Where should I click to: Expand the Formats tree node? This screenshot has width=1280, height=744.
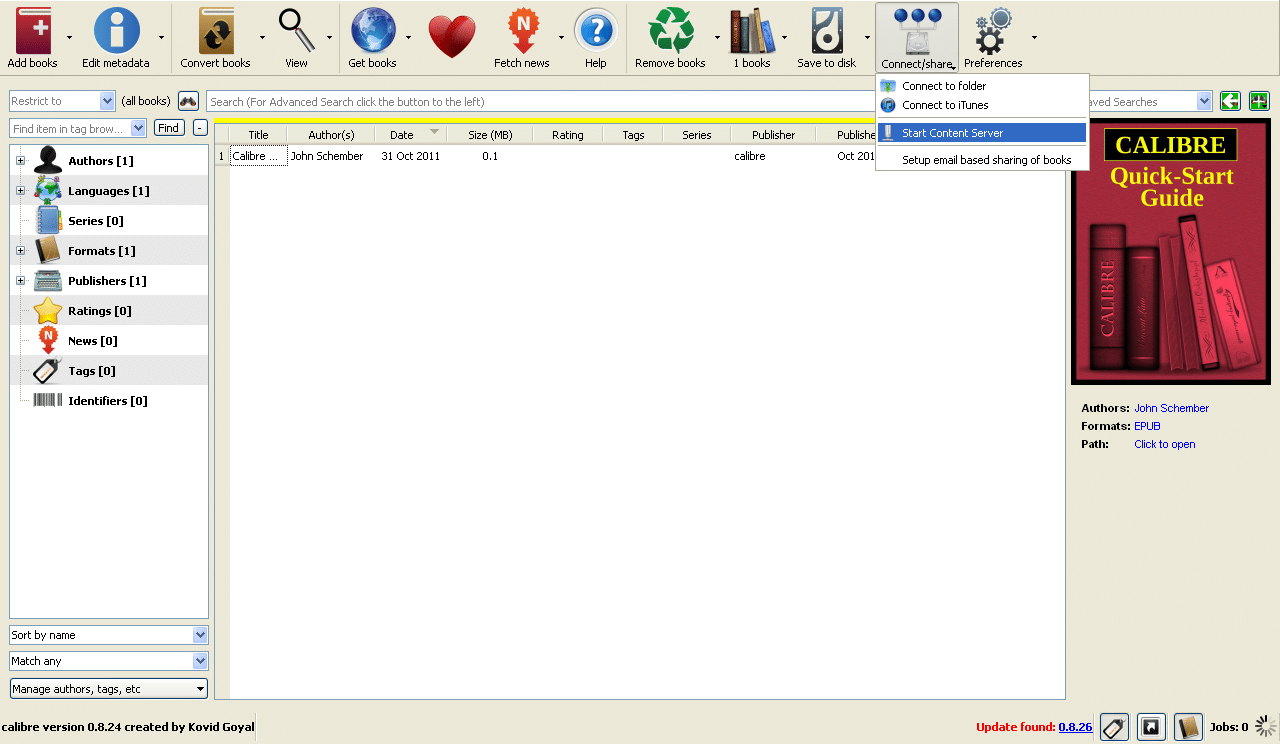point(20,251)
